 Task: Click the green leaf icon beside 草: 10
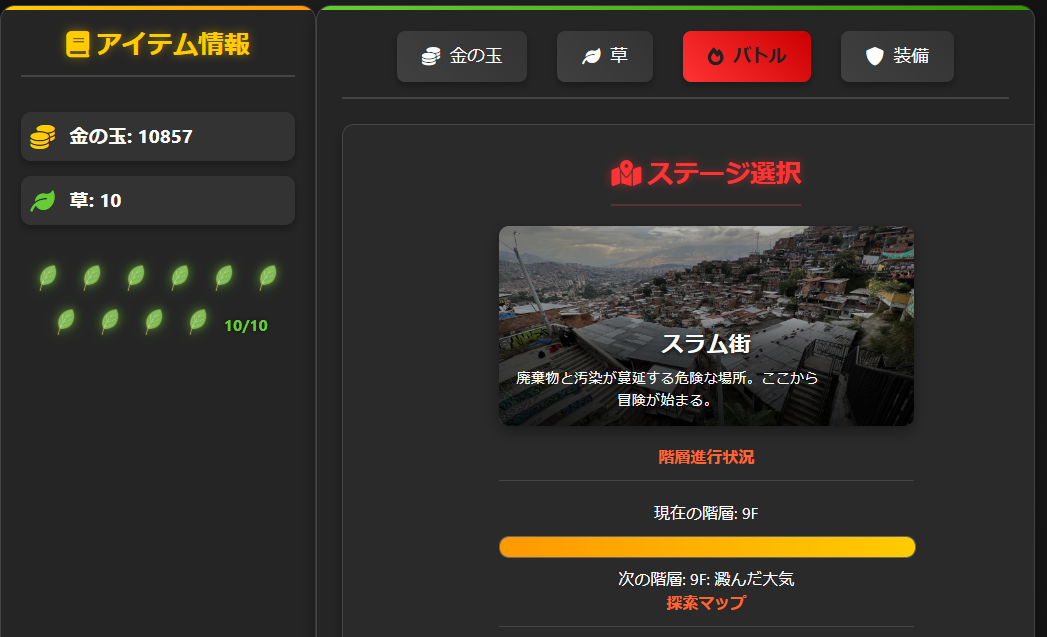[43, 201]
